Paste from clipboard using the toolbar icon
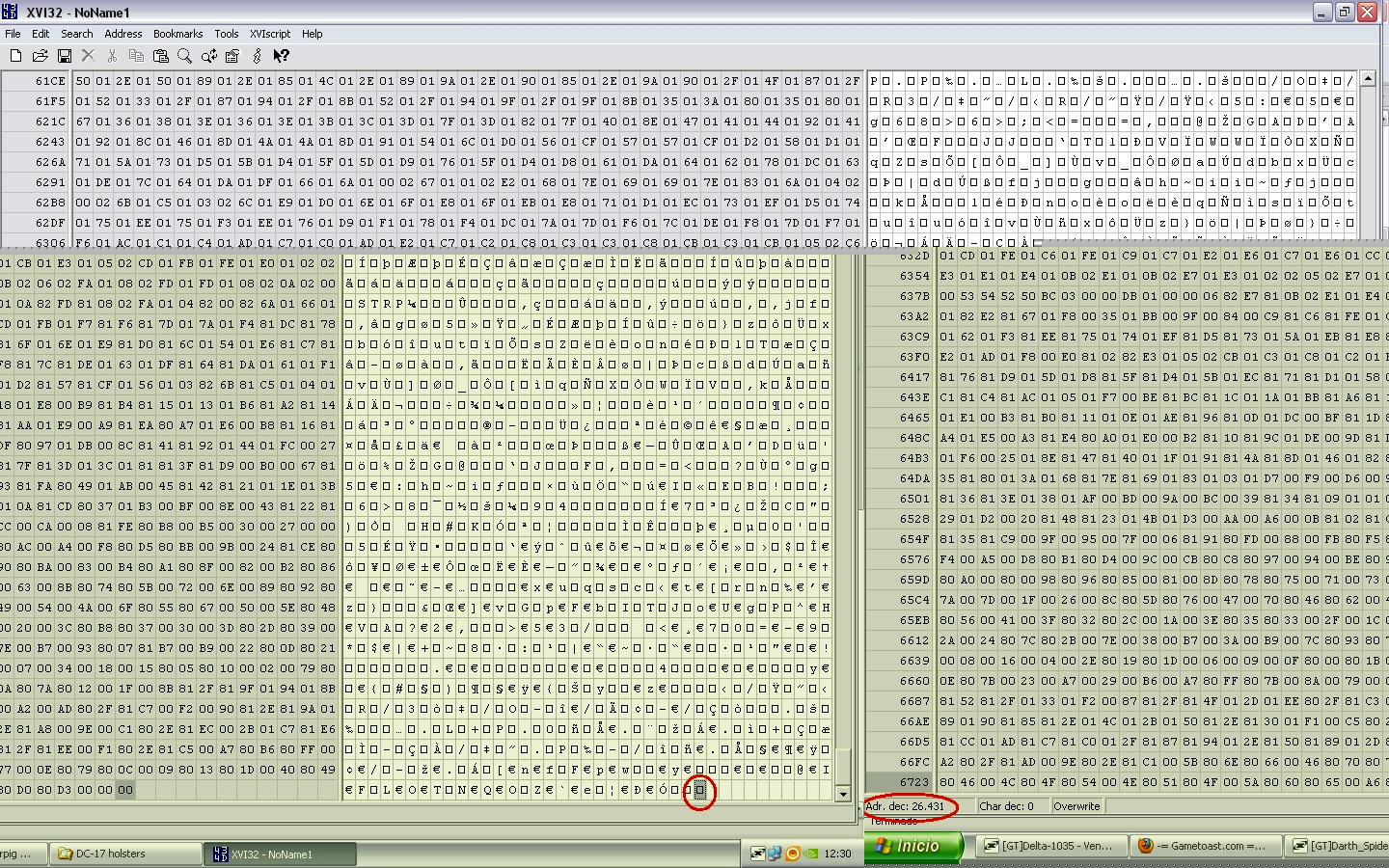Screen dimensions: 1389x868 (x=160, y=57)
